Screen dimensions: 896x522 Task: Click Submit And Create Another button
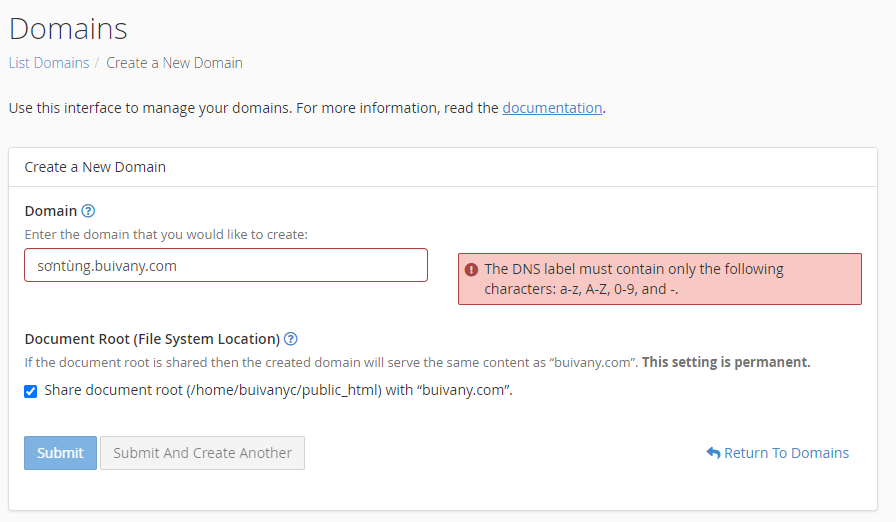click(x=202, y=453)
